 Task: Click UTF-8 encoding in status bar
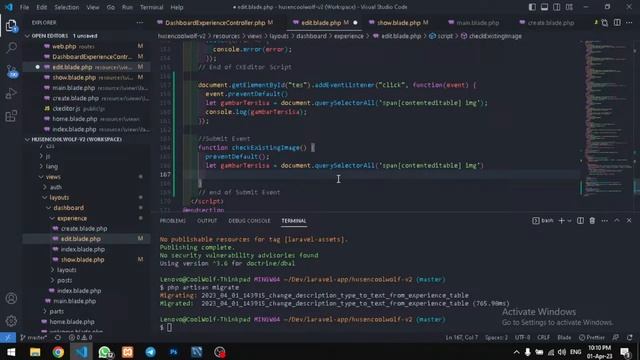click(522, 338)
